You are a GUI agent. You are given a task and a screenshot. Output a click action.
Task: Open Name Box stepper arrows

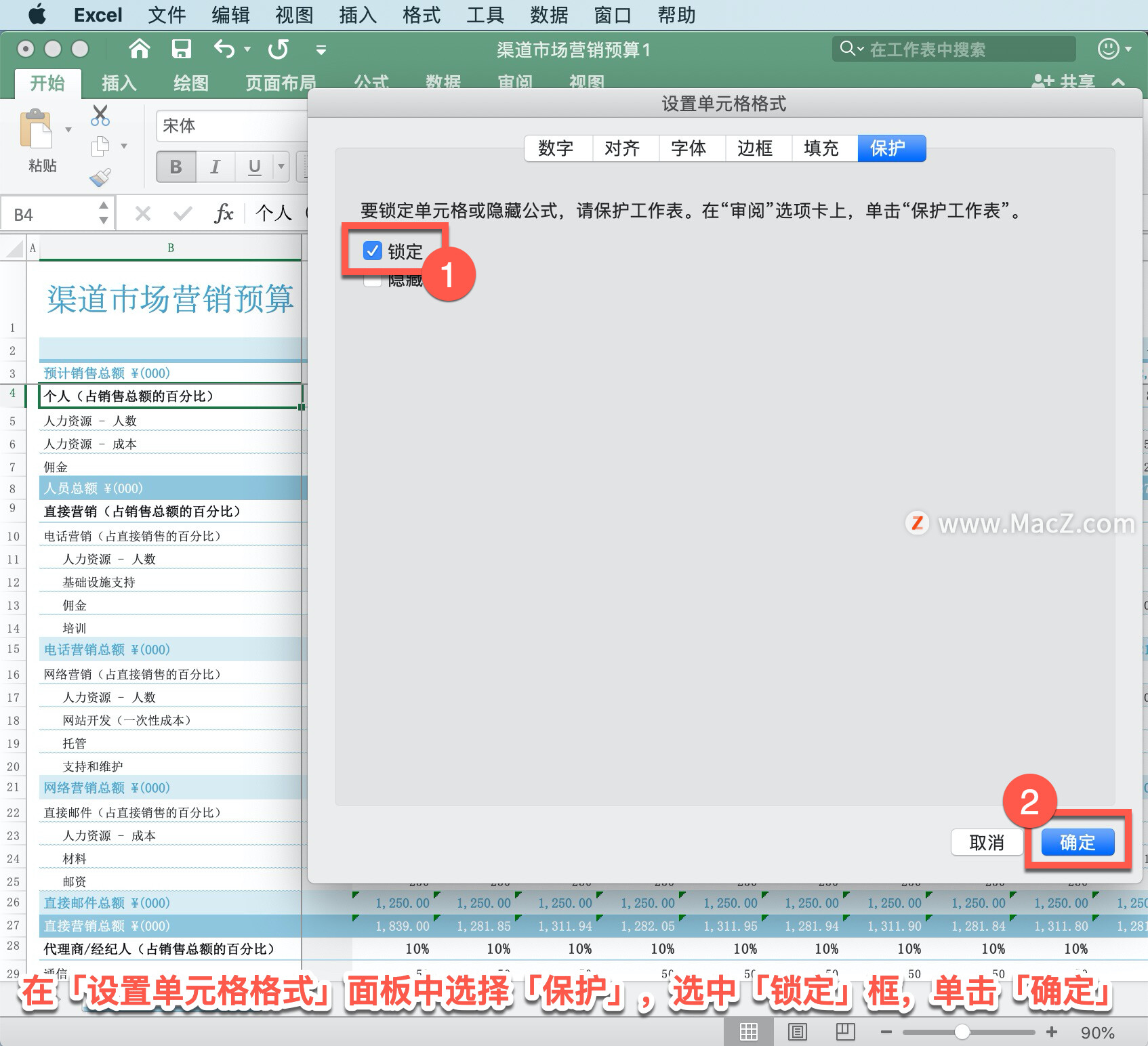point(104,213)
